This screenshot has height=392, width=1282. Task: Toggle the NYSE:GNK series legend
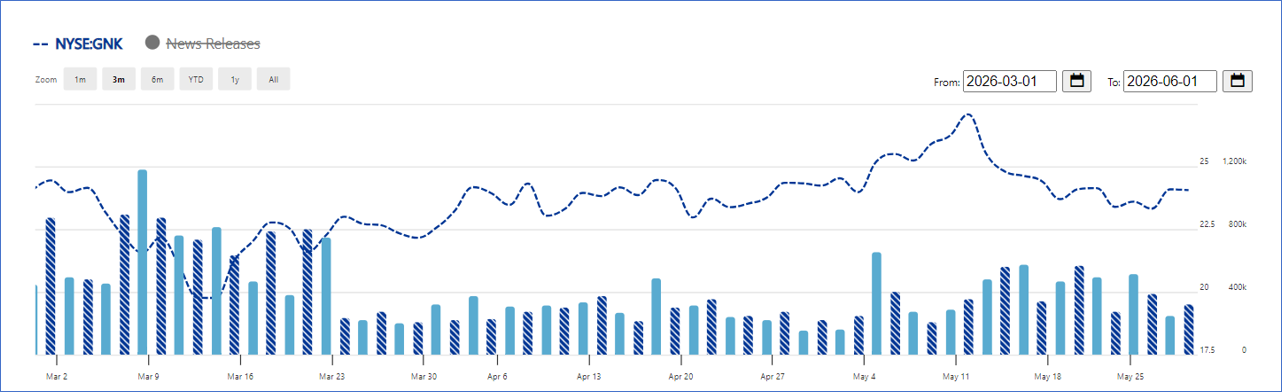click(78, 43)
